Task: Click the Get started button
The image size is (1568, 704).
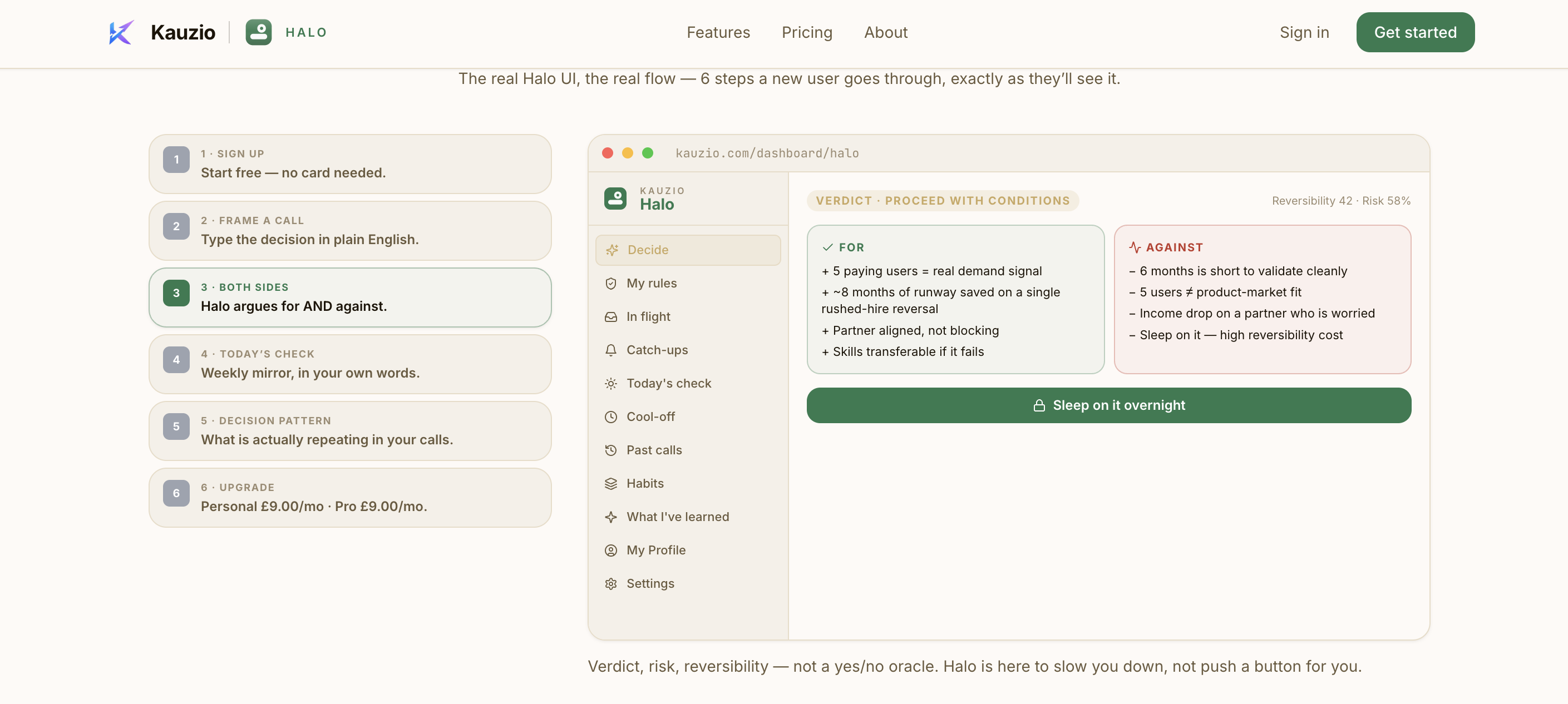Action: (1415, 32)
